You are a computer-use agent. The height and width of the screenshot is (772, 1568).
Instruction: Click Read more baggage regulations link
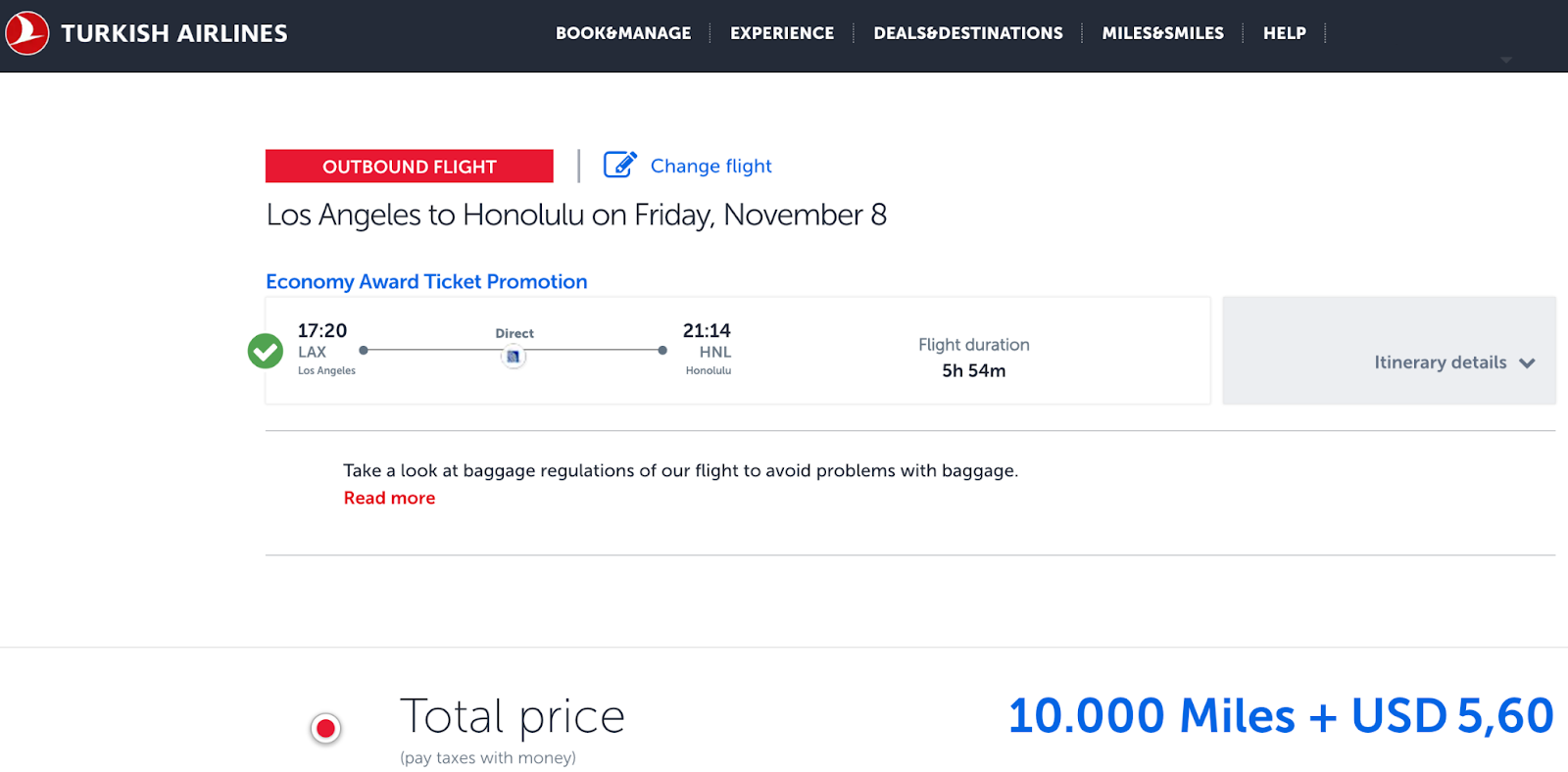tap(389, 498)
